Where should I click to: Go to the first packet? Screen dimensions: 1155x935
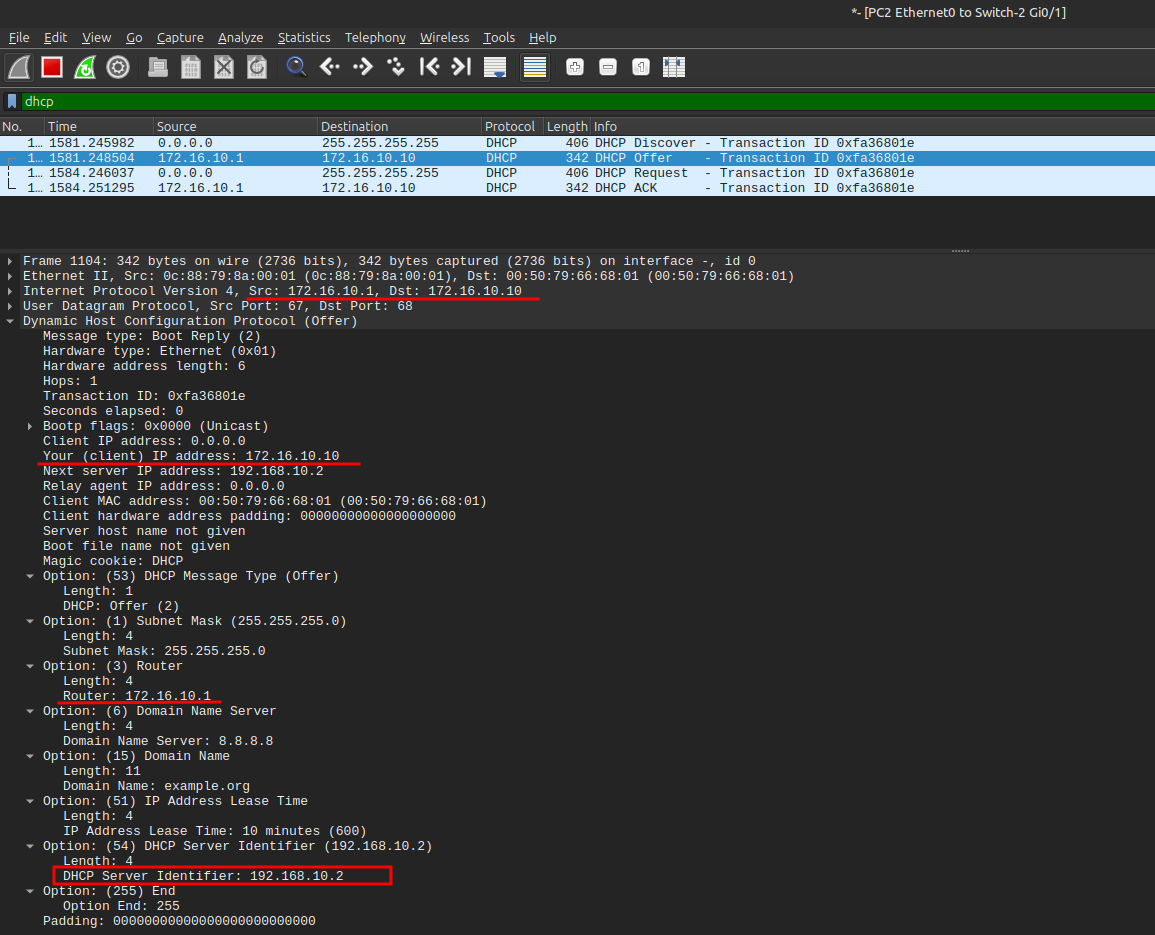coord(429,68)
